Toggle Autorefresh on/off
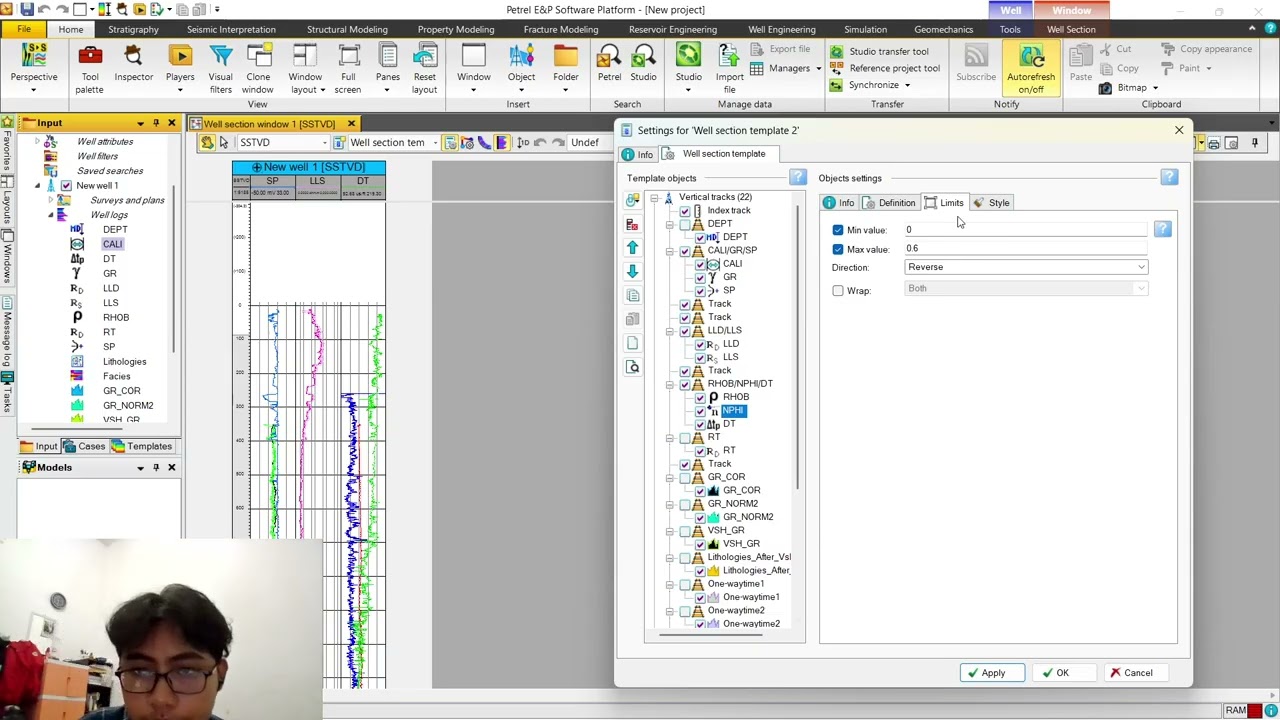The image size is (1280, 720). [x=1030, y=69]
